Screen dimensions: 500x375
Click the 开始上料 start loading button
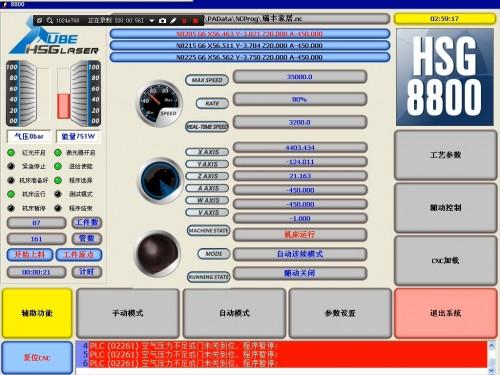pos(30,255)
